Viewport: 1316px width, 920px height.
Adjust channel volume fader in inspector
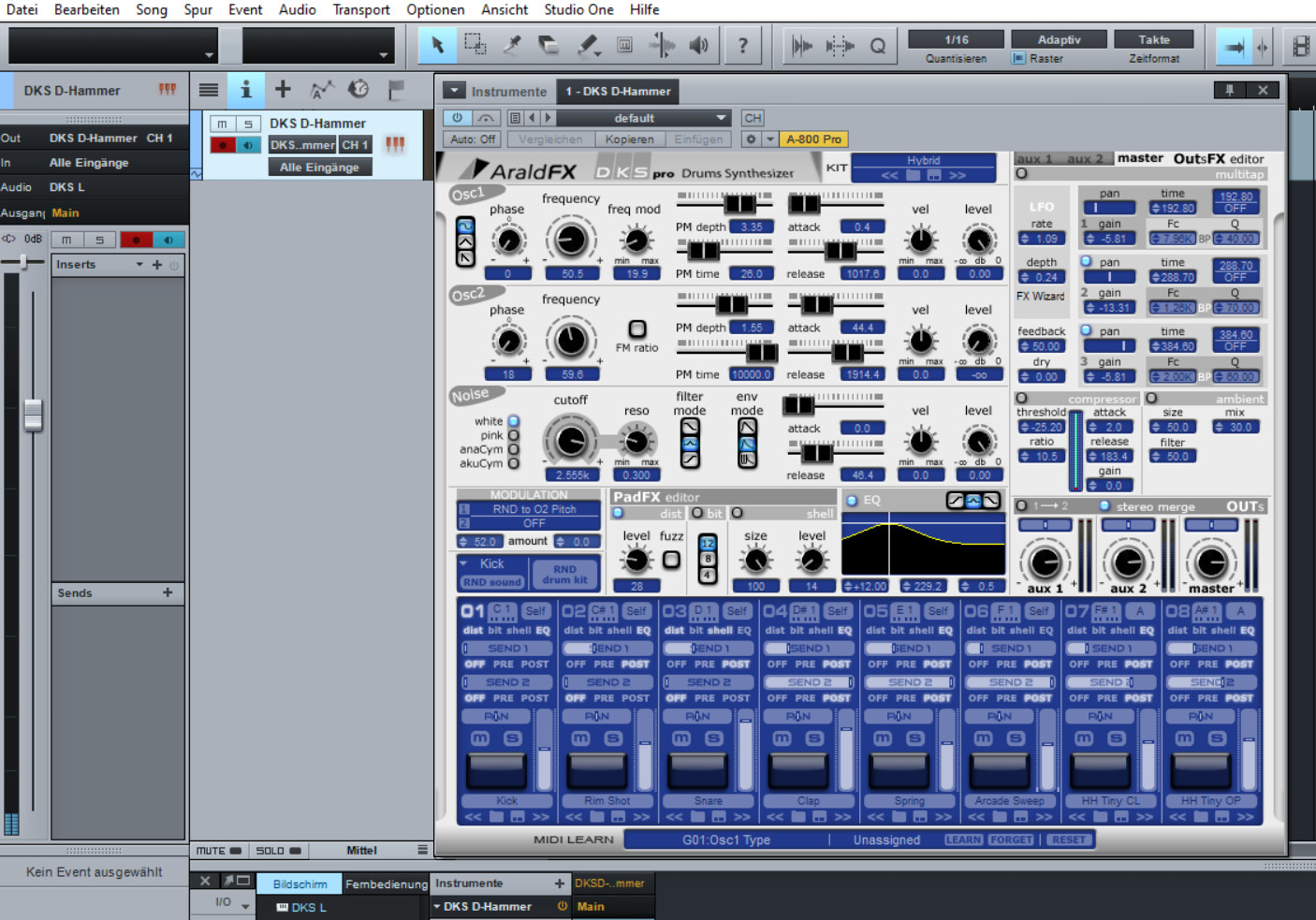point(33,414)
